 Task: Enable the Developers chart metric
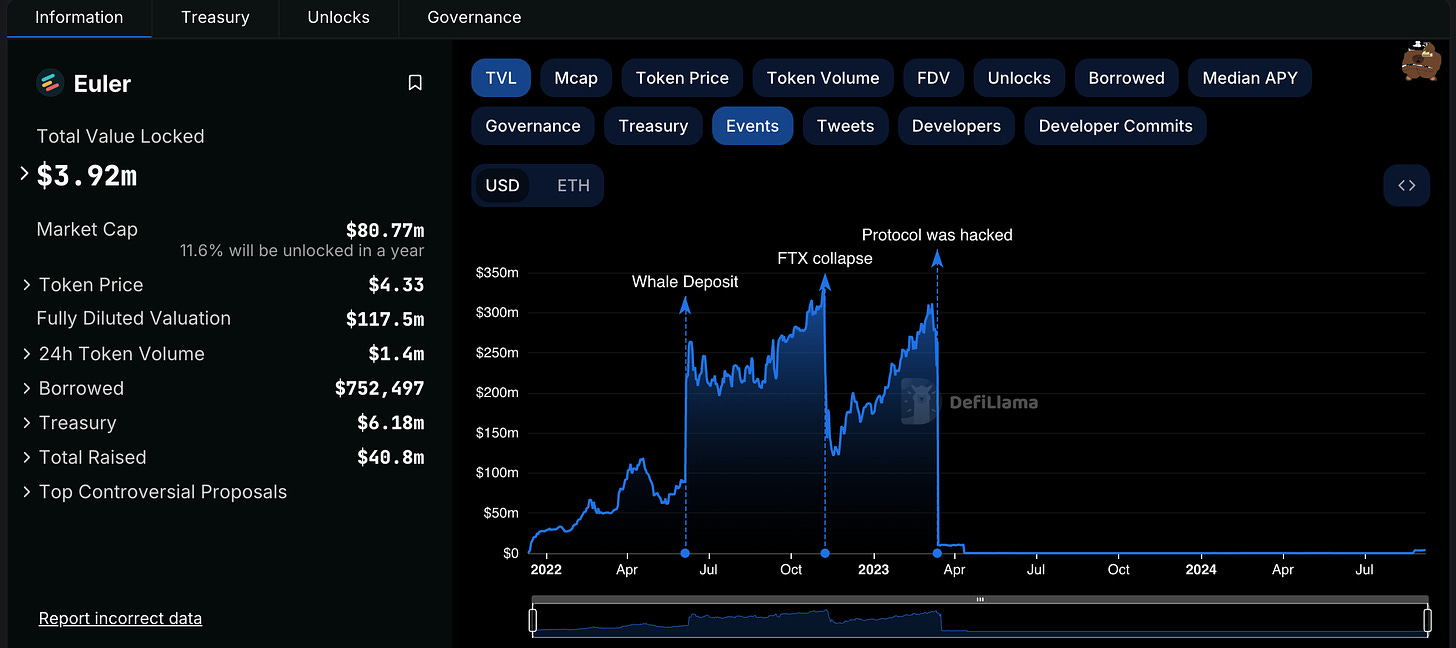[x=956, y=126]
